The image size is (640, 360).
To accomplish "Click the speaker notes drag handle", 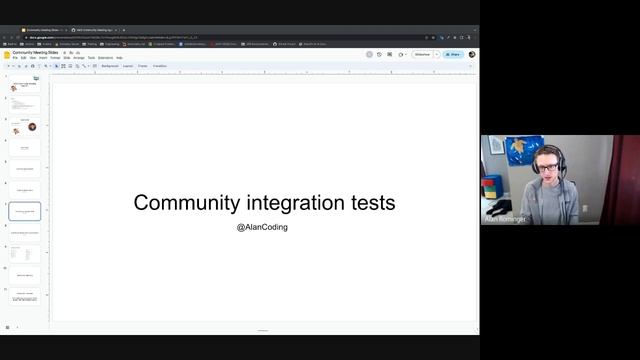I will click(x=263, y=331).
